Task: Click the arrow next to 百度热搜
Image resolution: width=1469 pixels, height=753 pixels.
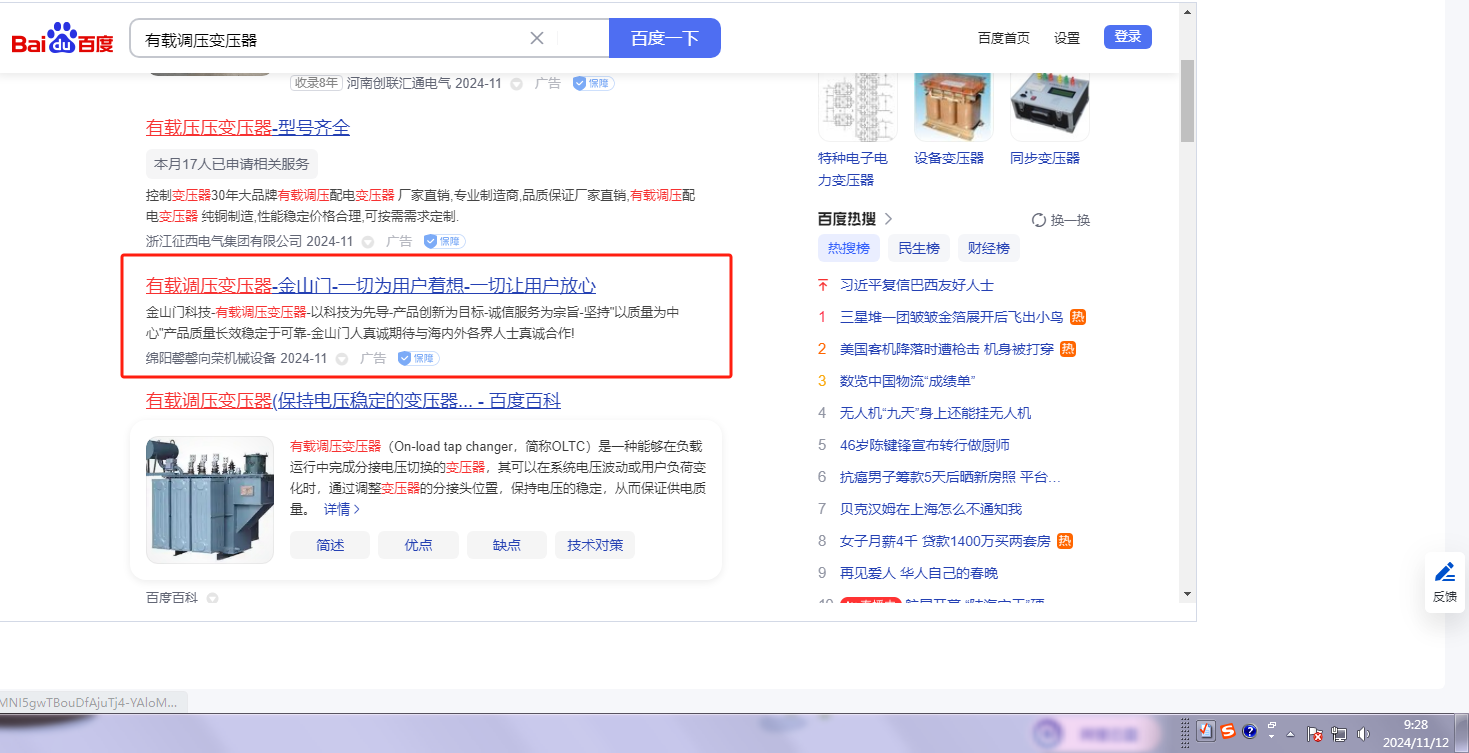Action: click(x=887, y=219)
